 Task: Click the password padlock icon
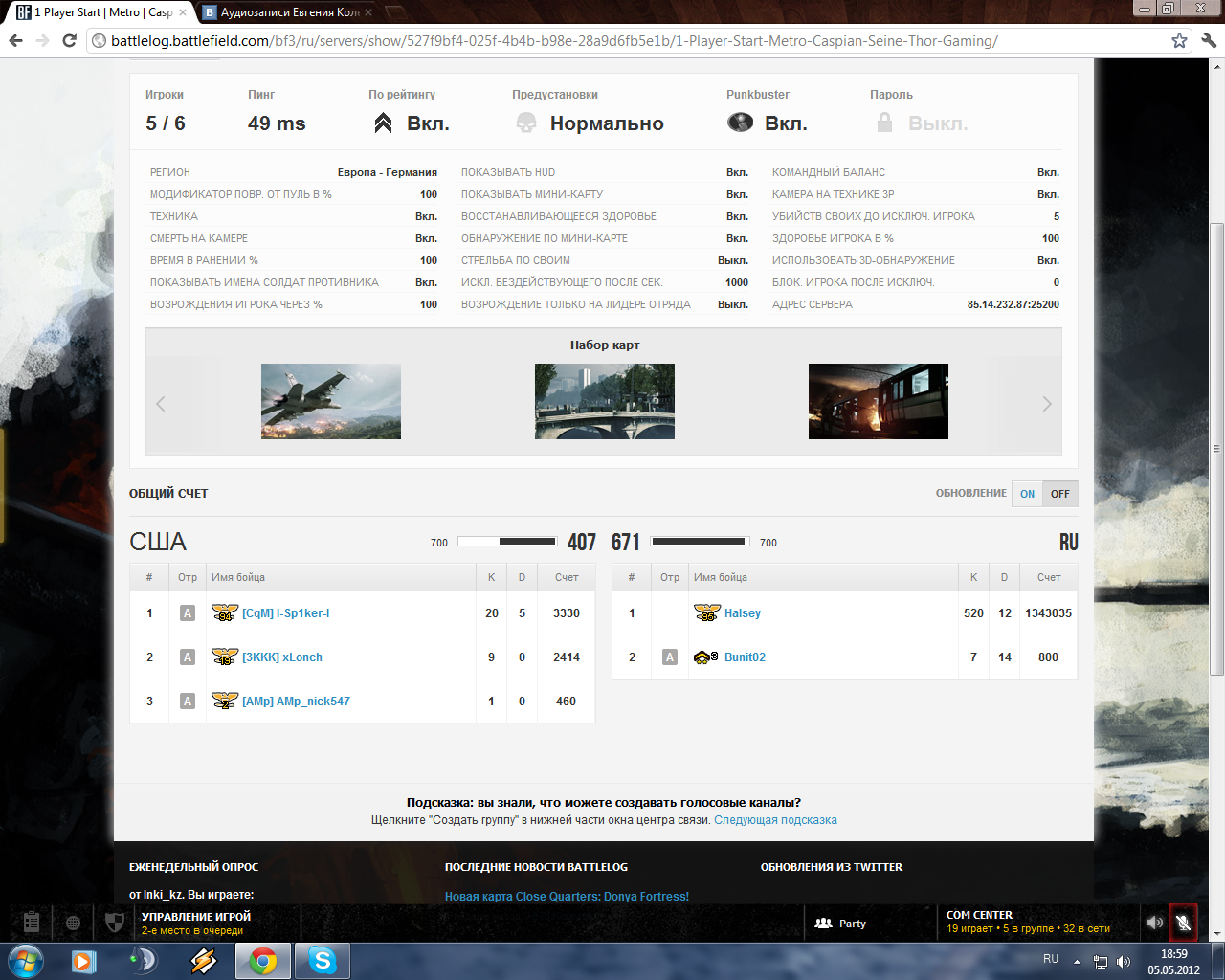[884, 122]
